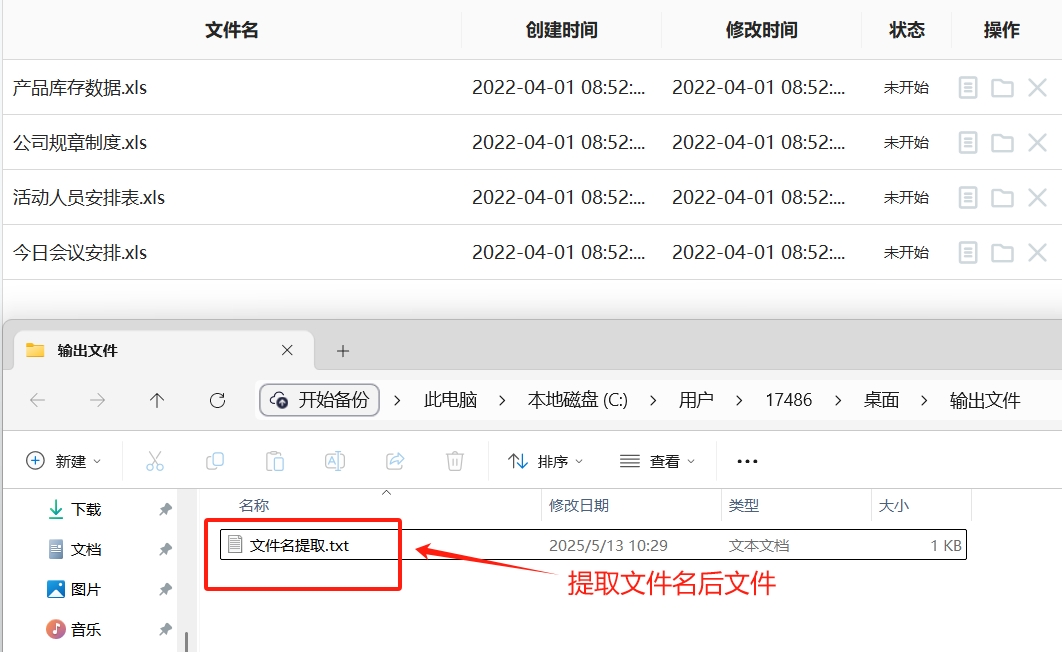Go forward in File Explorer
This screenshot has width=1062, height=652.
click(x=98, y=400)
